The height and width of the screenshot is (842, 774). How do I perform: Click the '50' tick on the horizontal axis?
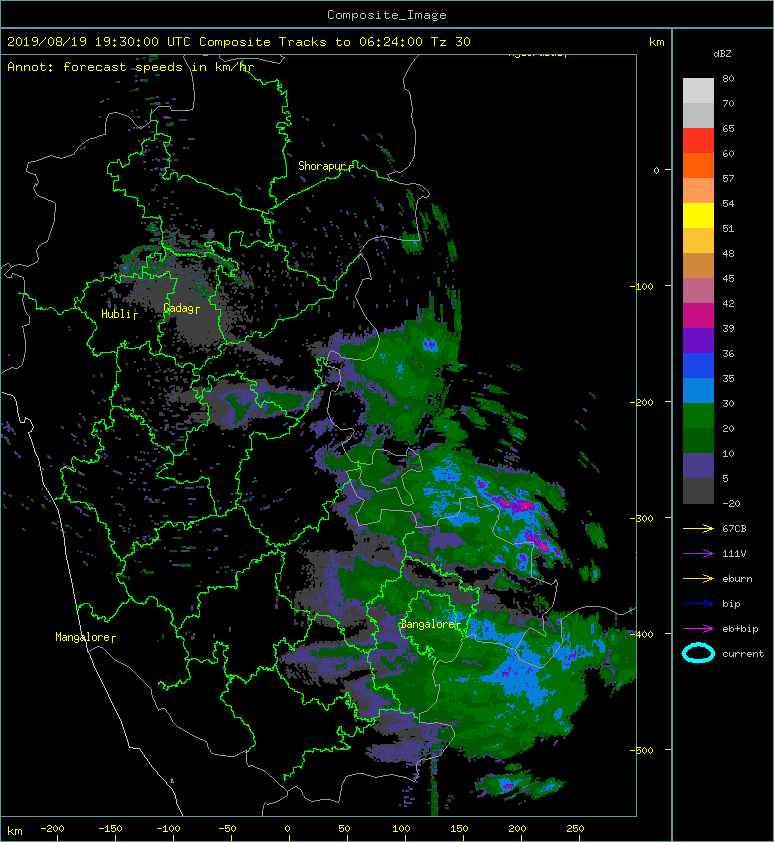(344, 829)
